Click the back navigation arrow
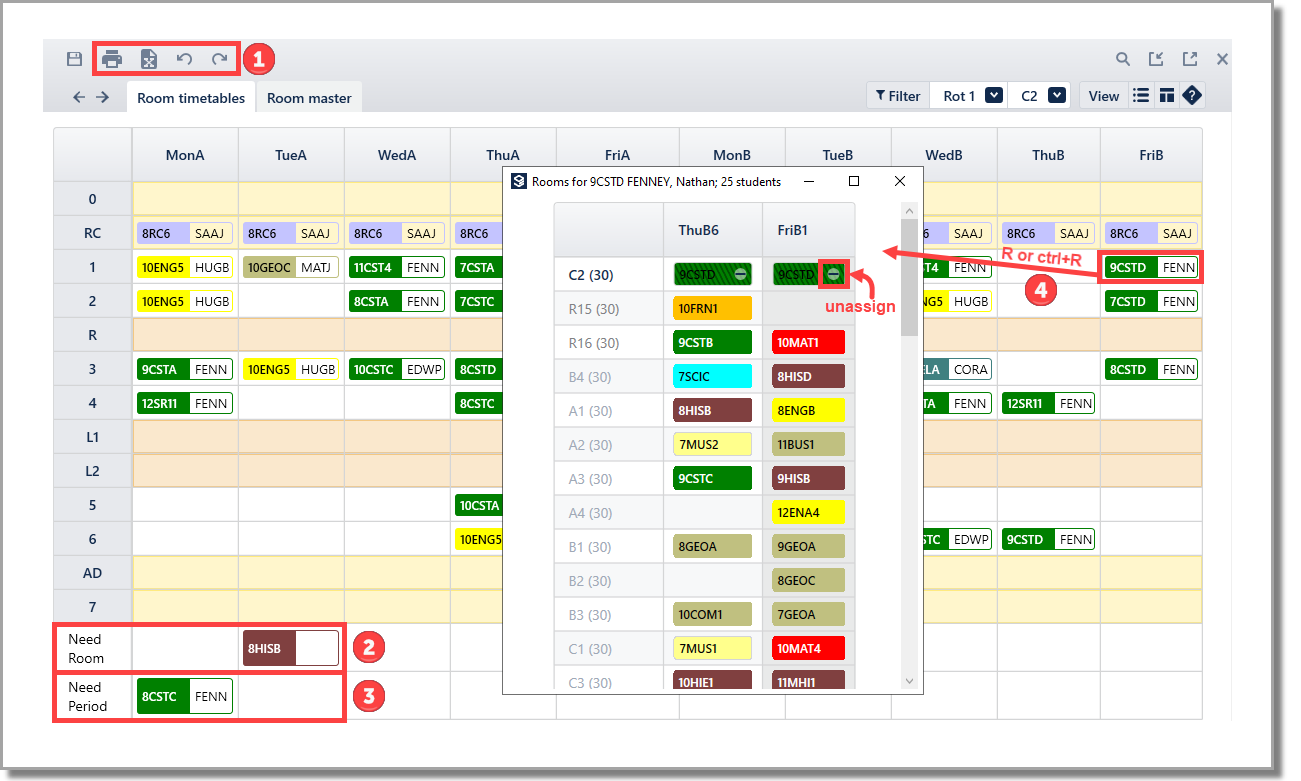Image resolution: width=1301 pixels, height=781 pixels. [79, 96]
